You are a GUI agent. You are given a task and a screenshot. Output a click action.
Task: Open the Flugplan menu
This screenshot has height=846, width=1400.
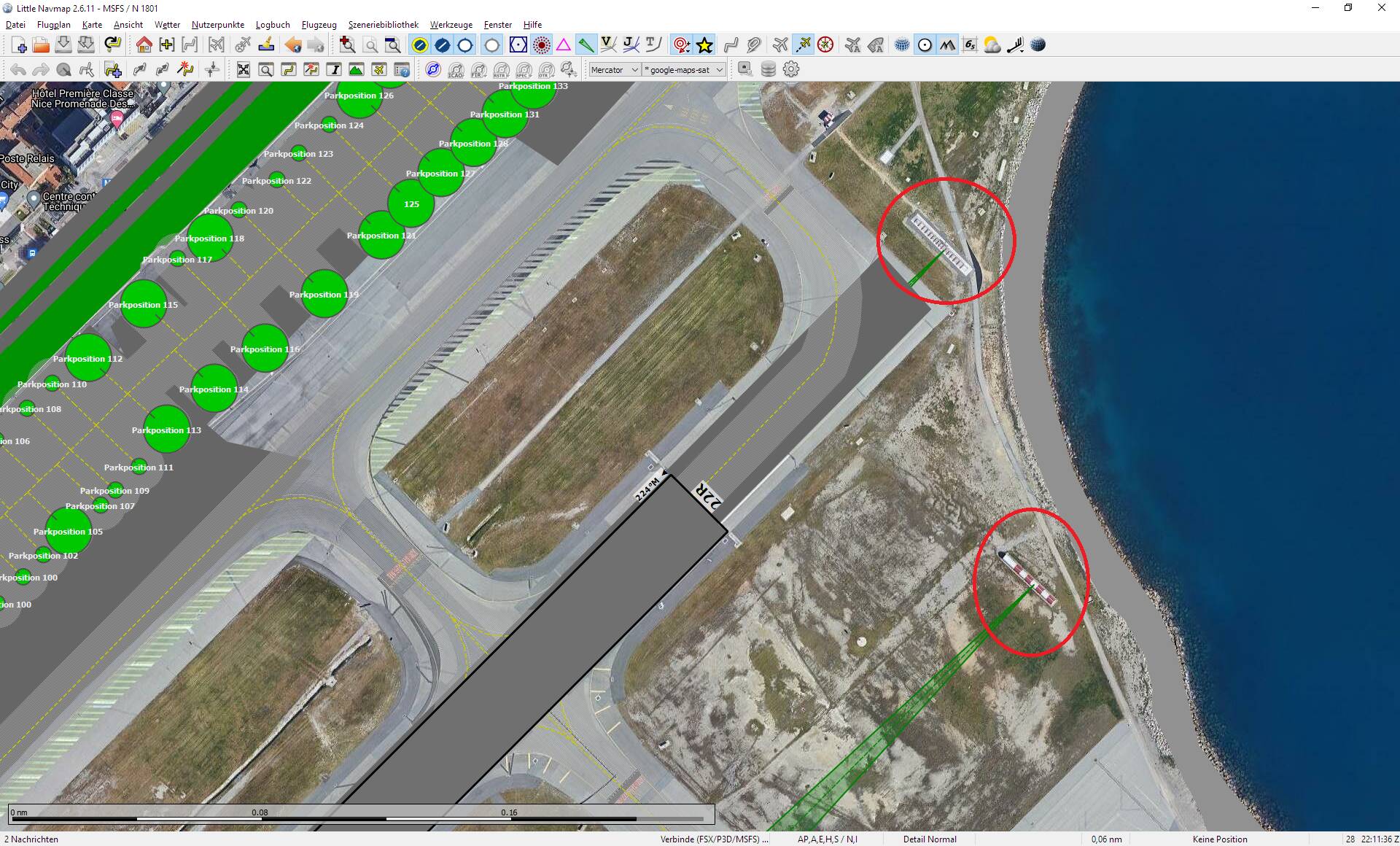click(54, 24)
